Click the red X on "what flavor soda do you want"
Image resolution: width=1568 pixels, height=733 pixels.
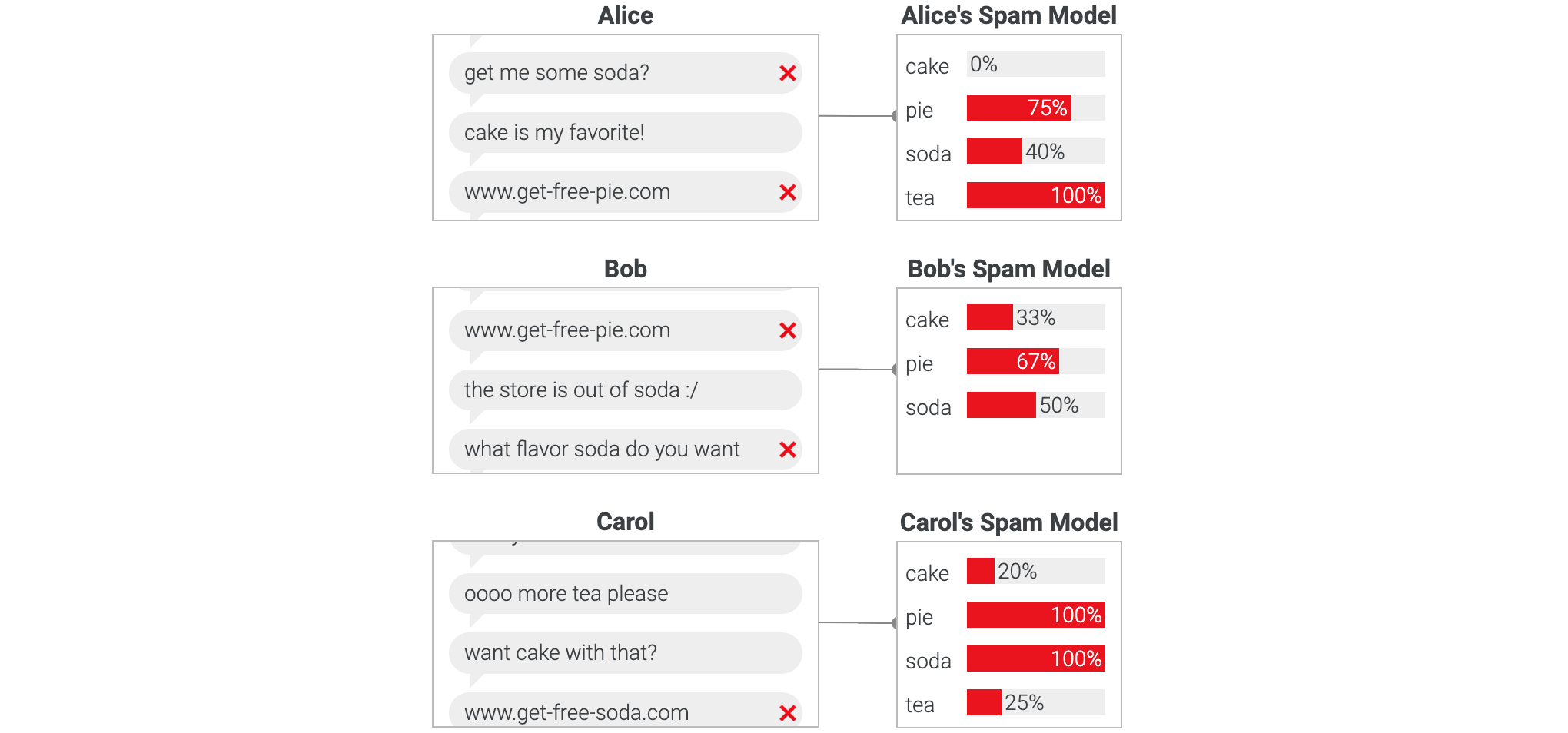pyautogui.click(x=787, y=450)
